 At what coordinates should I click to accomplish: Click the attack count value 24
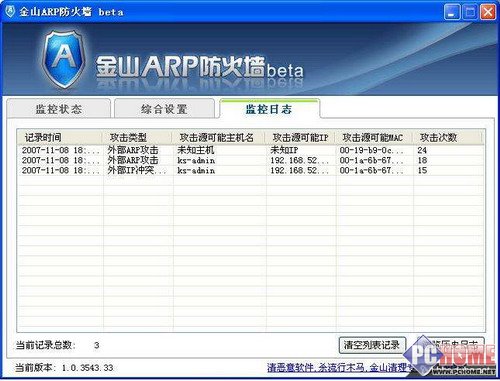(x=422, y=150)
